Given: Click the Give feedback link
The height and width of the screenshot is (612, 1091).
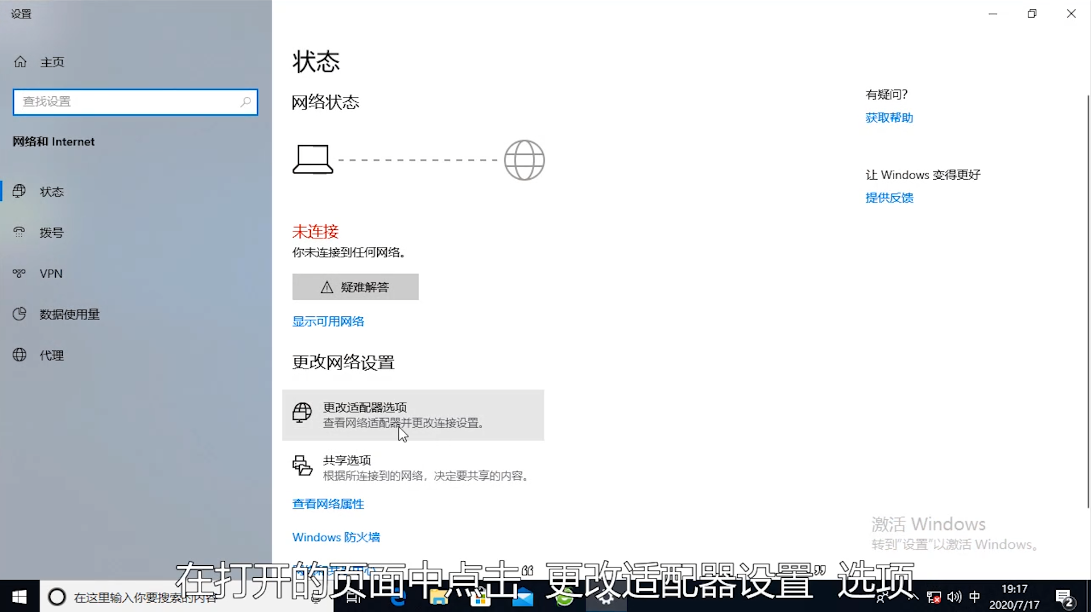Looking at the screenshot, I should click(x=889, y=198).
